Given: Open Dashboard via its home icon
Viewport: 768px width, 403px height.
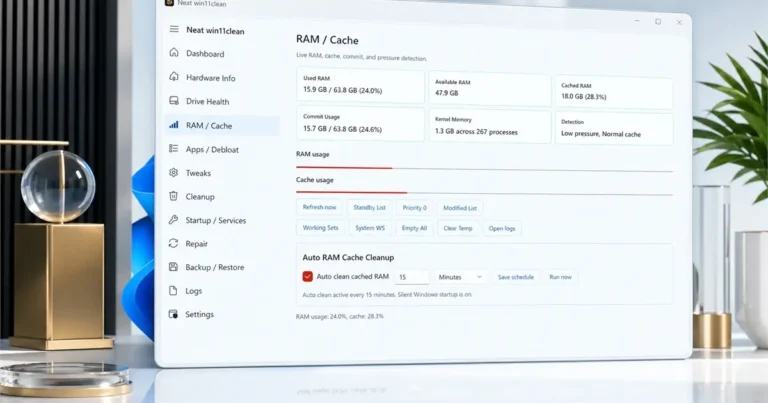Looking at the screenshot, I should point(175,54).
